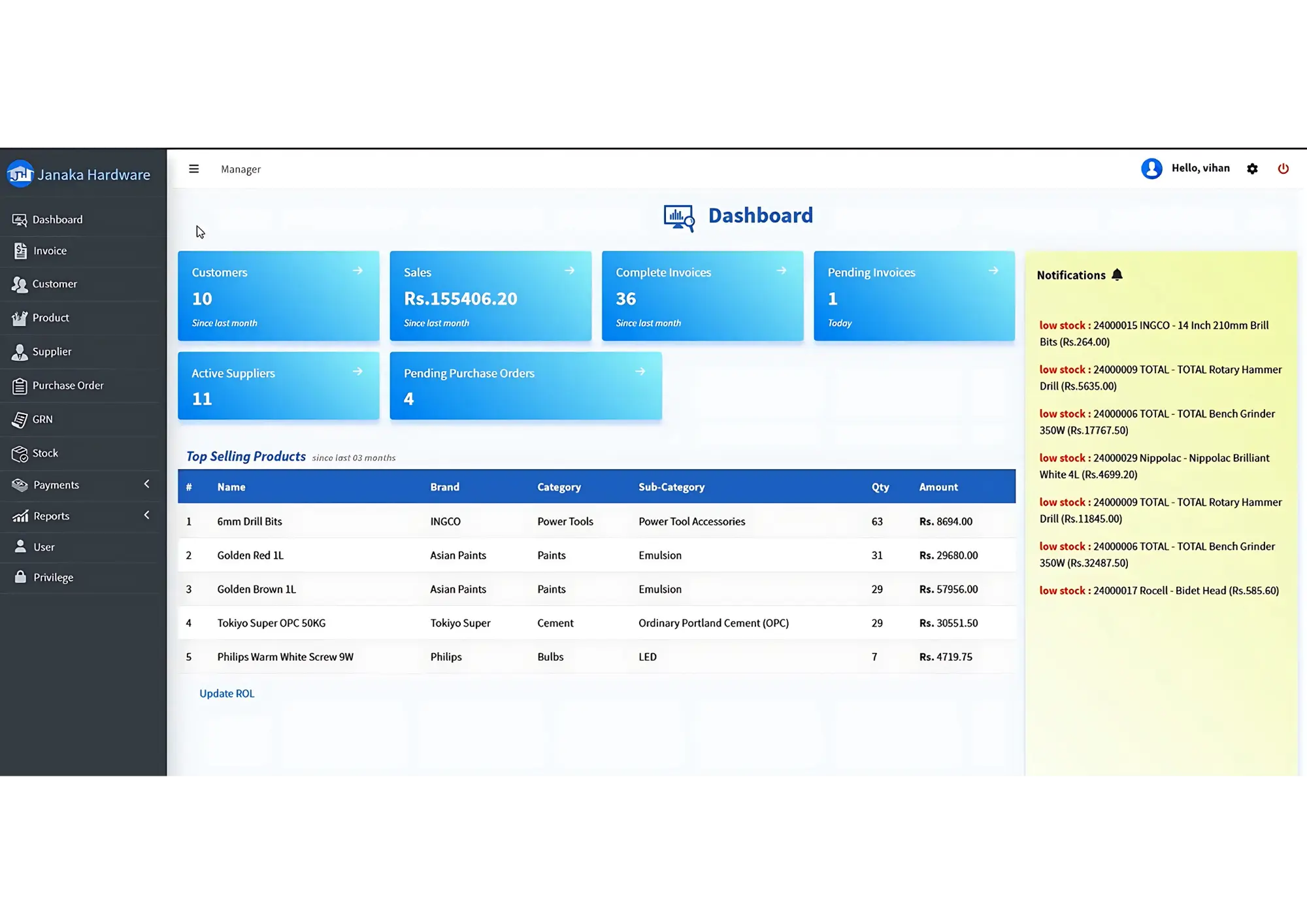Click the Customer people icon in sidebar

(x=20, y=284)
